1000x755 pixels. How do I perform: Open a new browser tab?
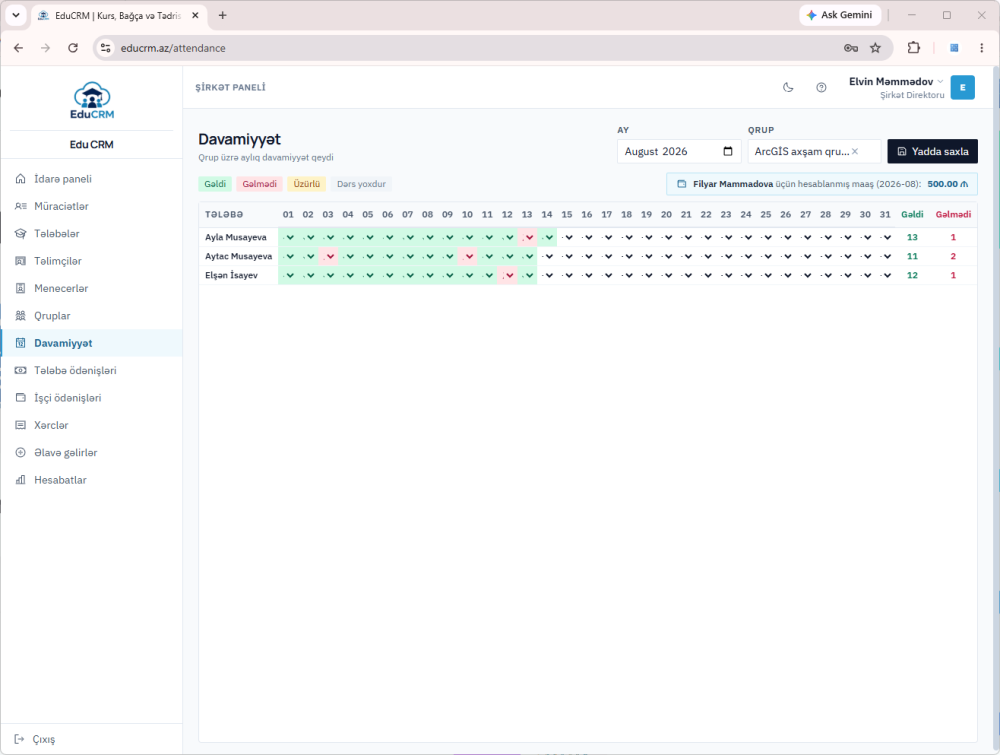coord(223,15)
